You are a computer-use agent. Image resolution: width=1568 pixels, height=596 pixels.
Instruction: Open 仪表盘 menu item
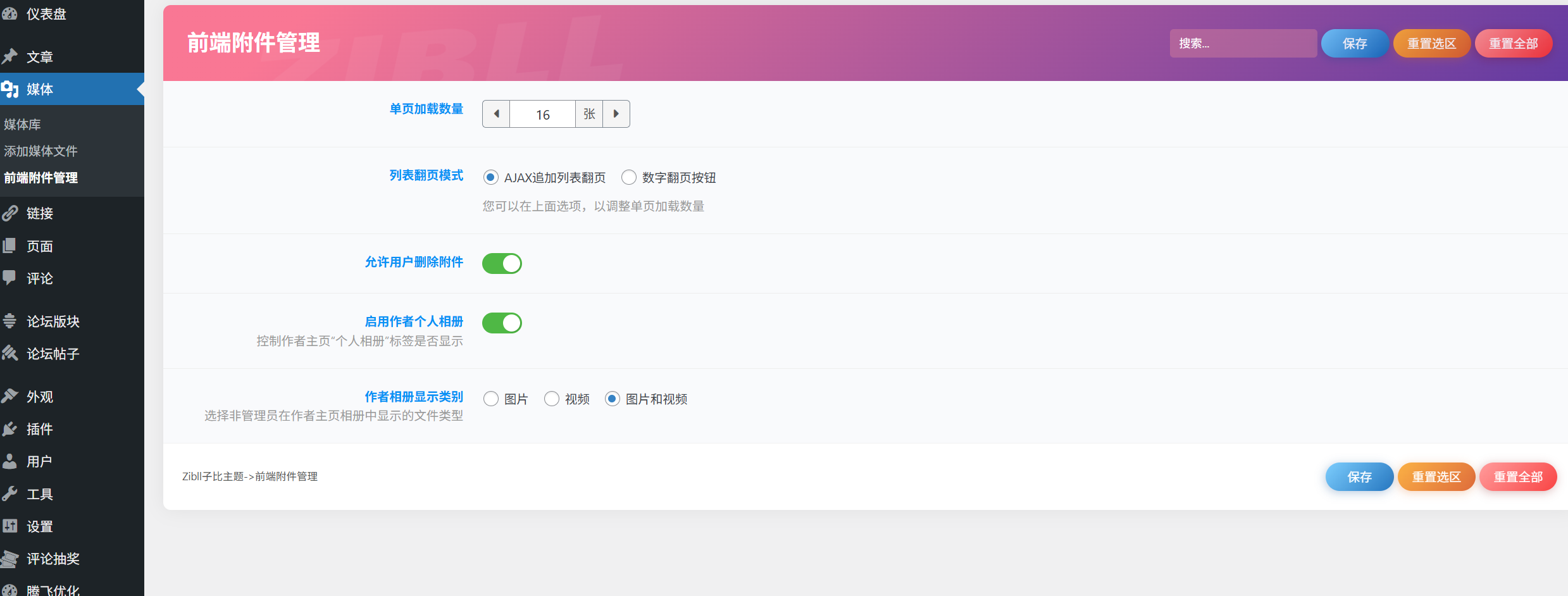point(72,14)
